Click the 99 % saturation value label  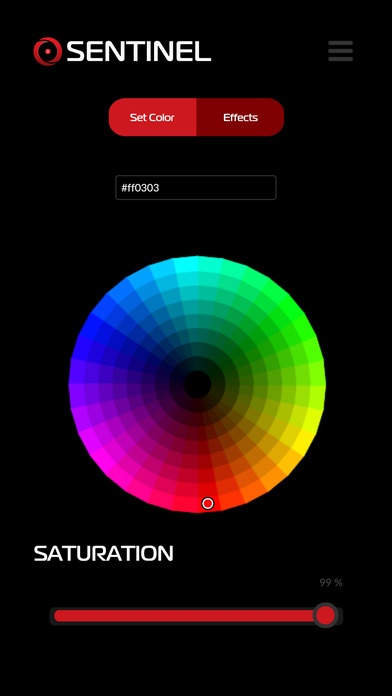coord(331,582)
